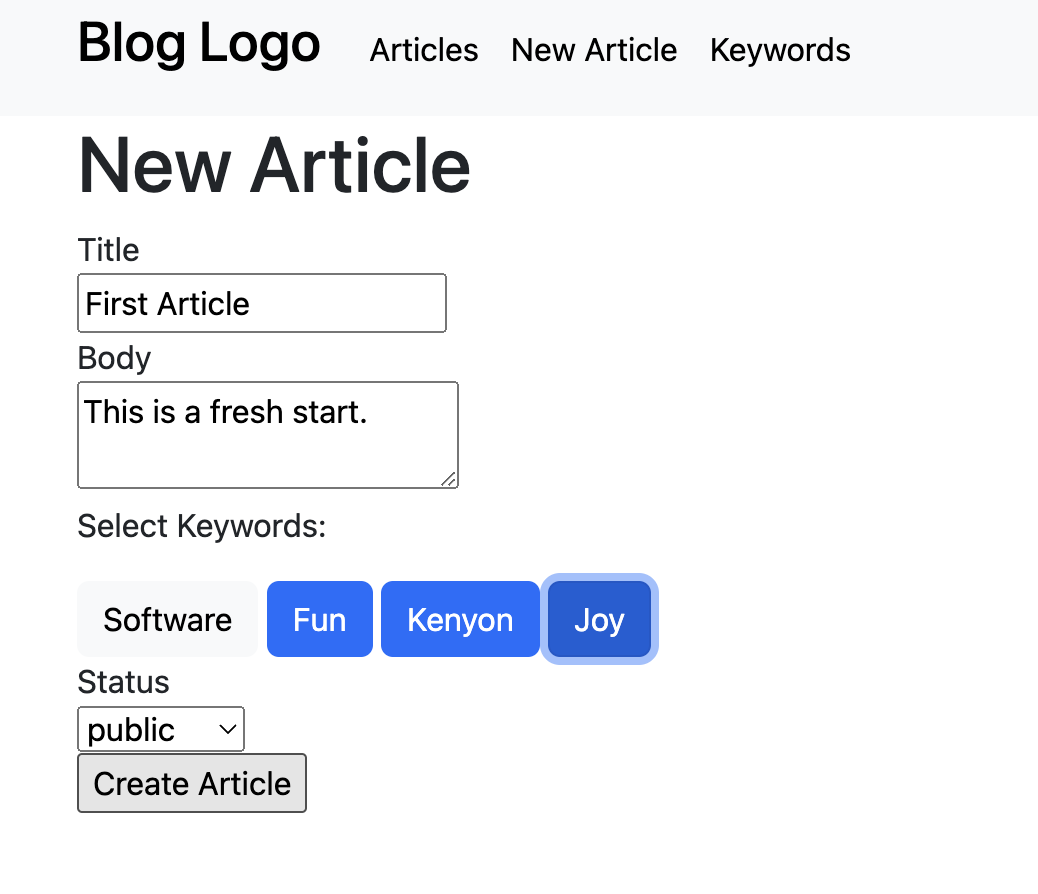The height and width of the screenshot is (894, 1038).
Task: Open the Status dropdown showing public
Action: coord(160,730)
